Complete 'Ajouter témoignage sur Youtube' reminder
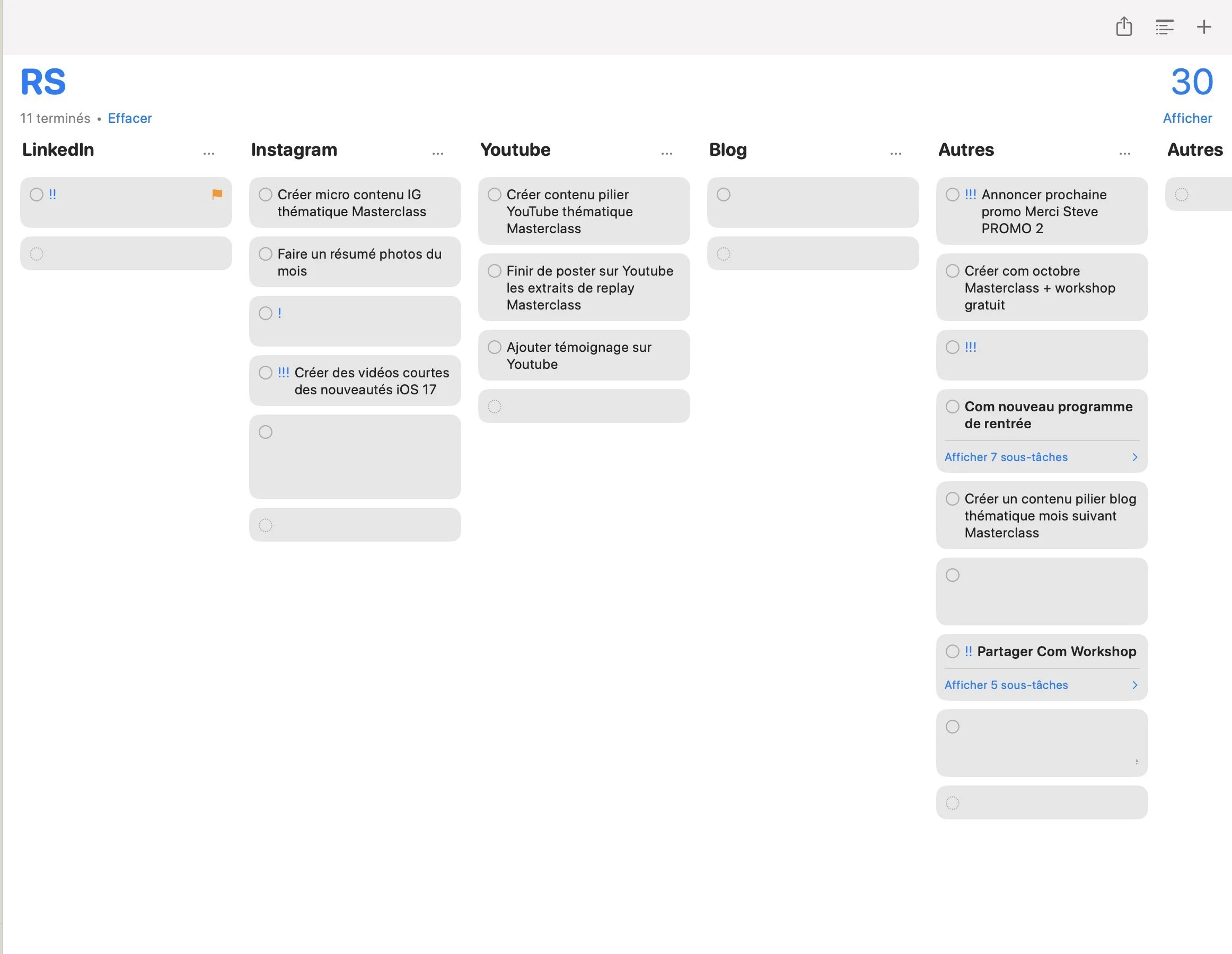This screenshot has height=954, width=1232. 494,347
